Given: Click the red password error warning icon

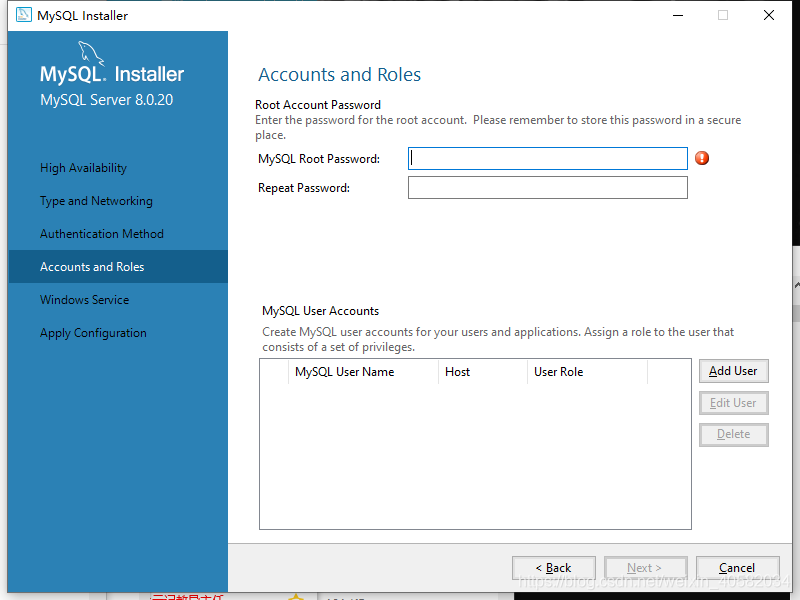Looking at the screenshot, I should coord(702,158).
